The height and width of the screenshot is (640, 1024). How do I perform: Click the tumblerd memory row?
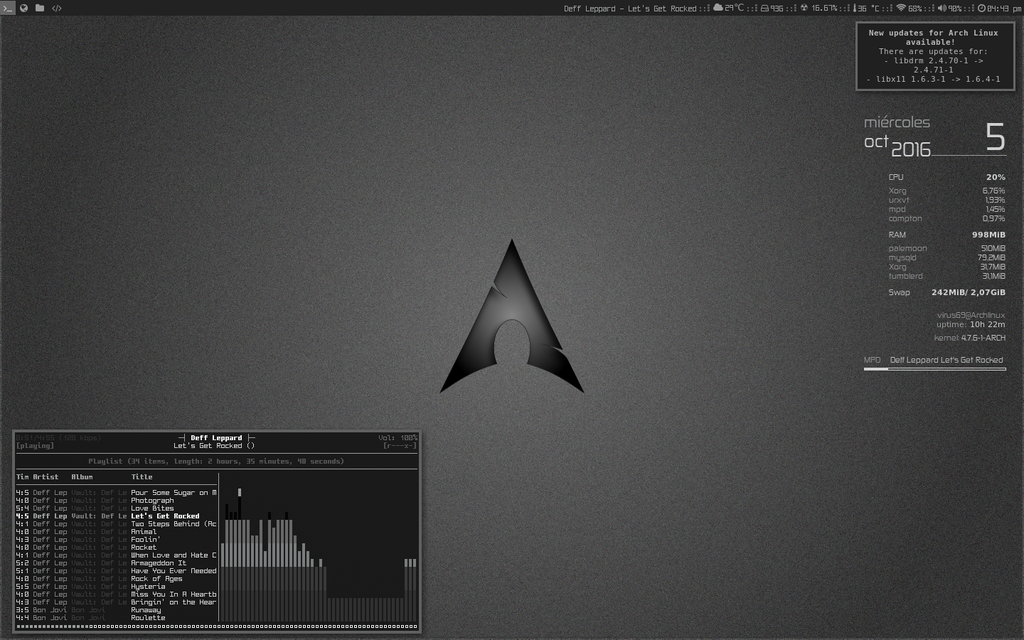pyautogui.click(x=946, y=276)
